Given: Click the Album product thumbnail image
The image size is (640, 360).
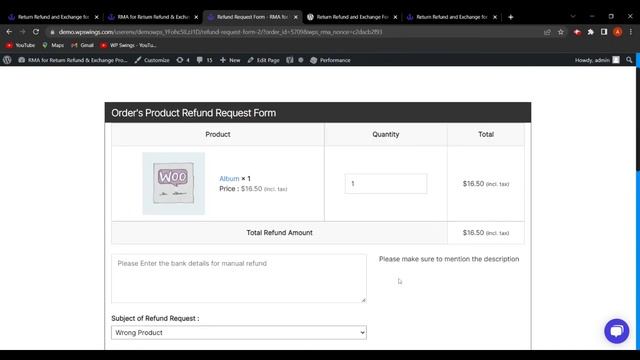Looking at the screenshot, I should point(173,183).
